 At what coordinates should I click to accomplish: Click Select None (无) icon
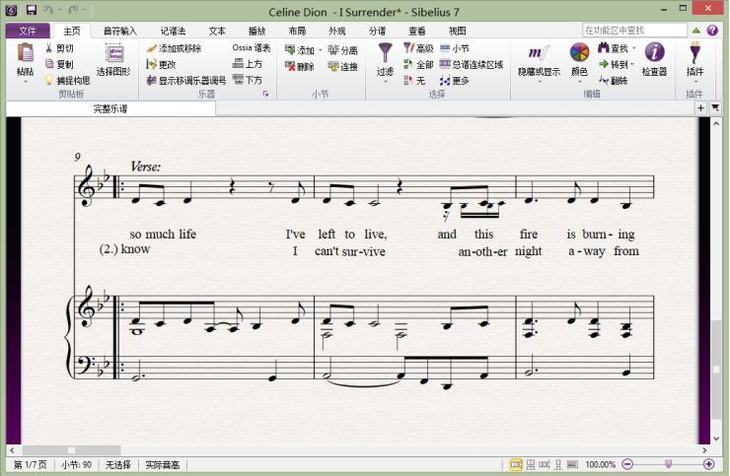pyautogui.click(x=408, y=80)
